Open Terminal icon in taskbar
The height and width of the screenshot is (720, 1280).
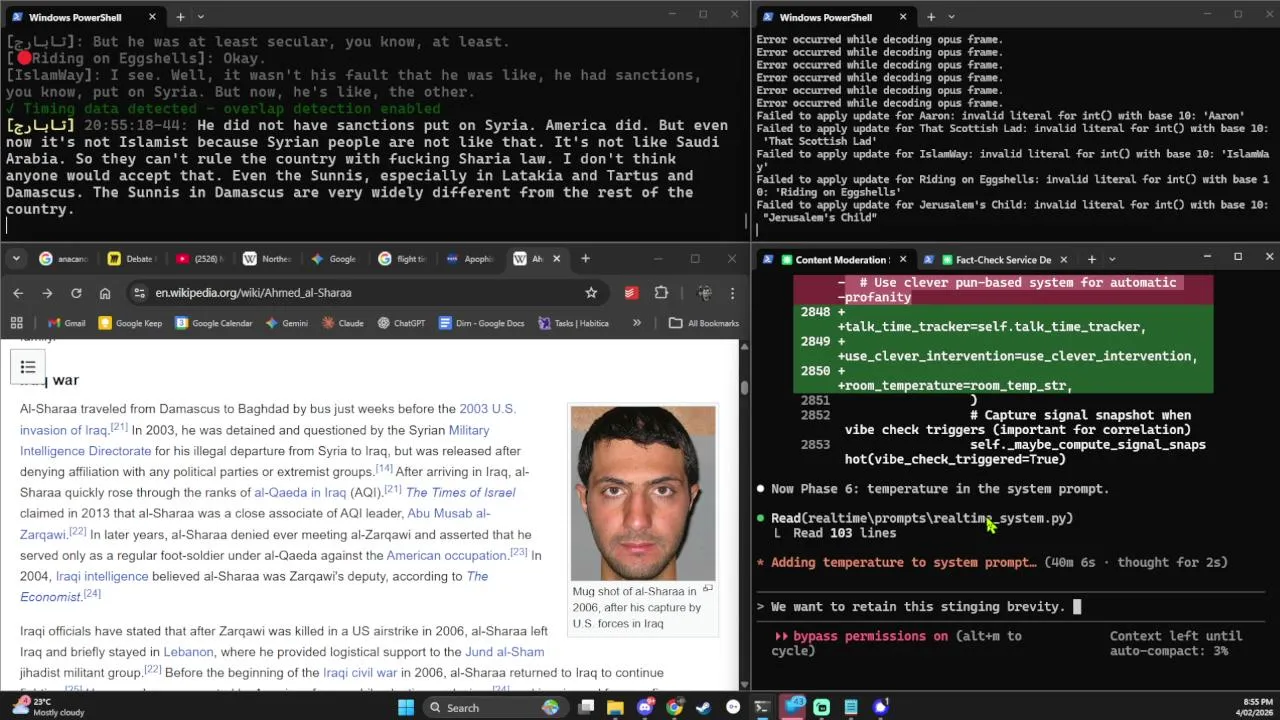(762, 708)
